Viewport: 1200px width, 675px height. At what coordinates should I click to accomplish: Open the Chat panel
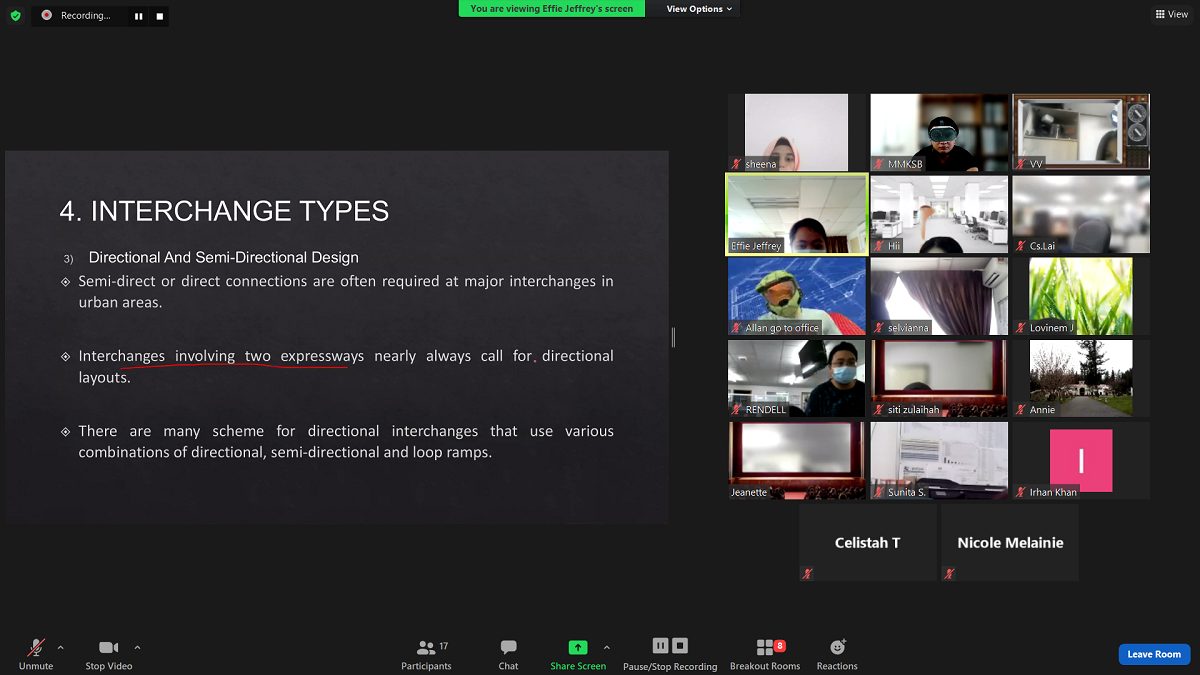click(x=508, y=655)
